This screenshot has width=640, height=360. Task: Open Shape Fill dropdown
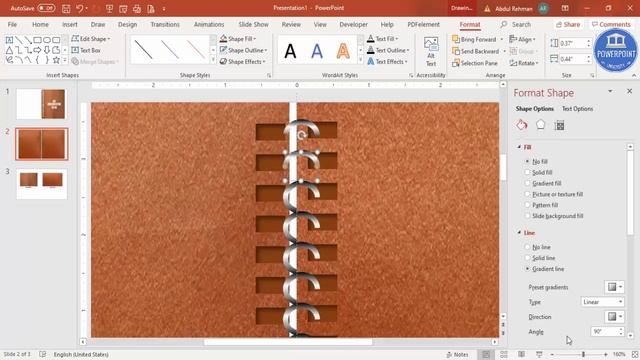click(x=238, y=39)
